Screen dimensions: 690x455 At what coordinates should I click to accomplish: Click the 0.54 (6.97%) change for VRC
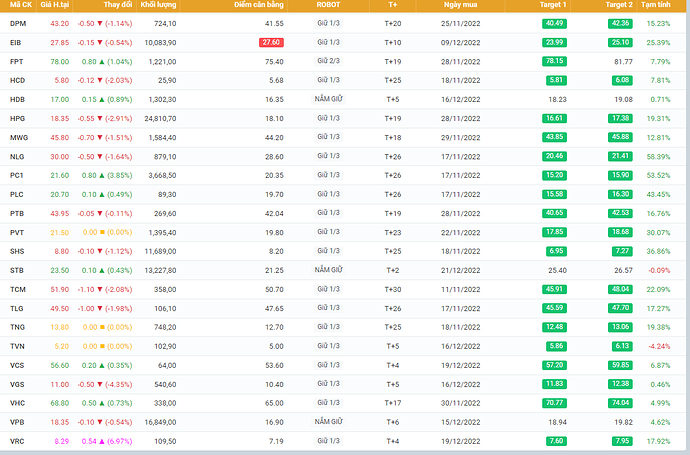(x=107, y=441)
